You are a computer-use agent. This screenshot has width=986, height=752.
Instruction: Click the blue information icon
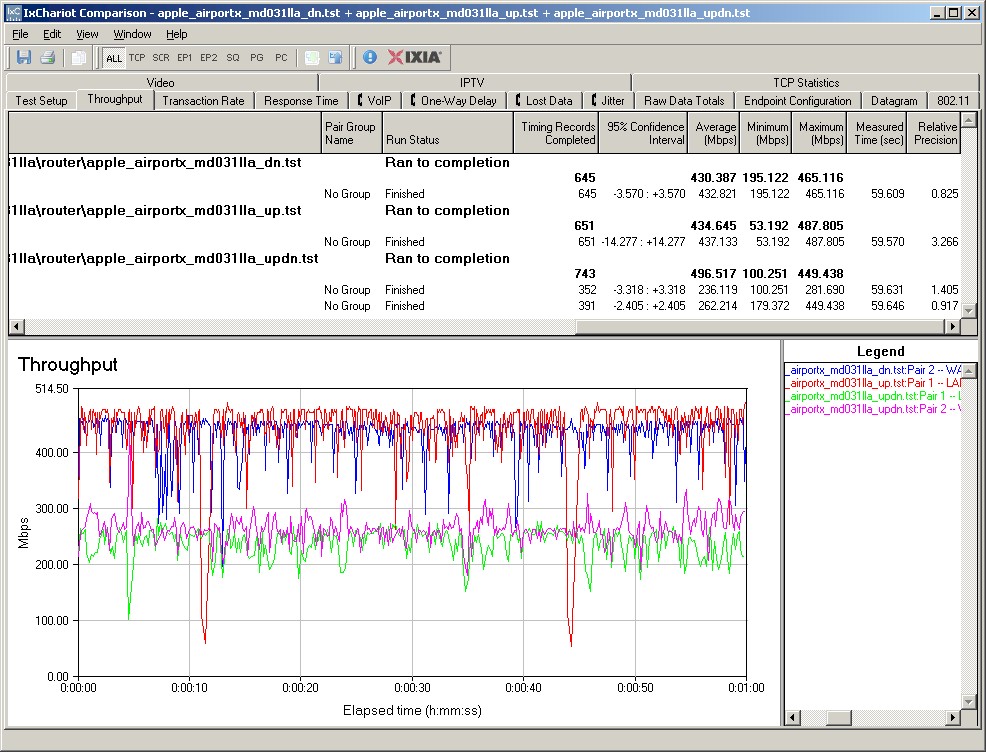click(370, 58)
